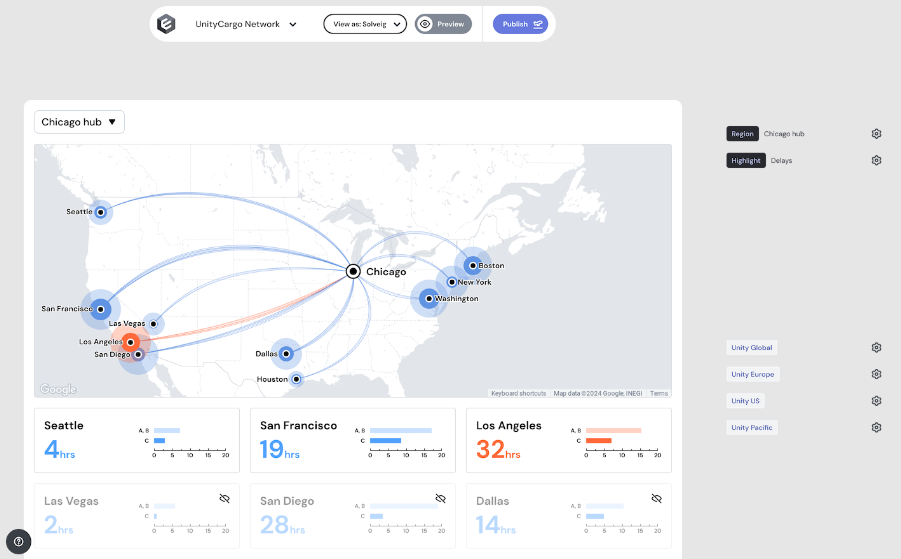Open settings gear for Unity Europe

[x=876, y=374]
